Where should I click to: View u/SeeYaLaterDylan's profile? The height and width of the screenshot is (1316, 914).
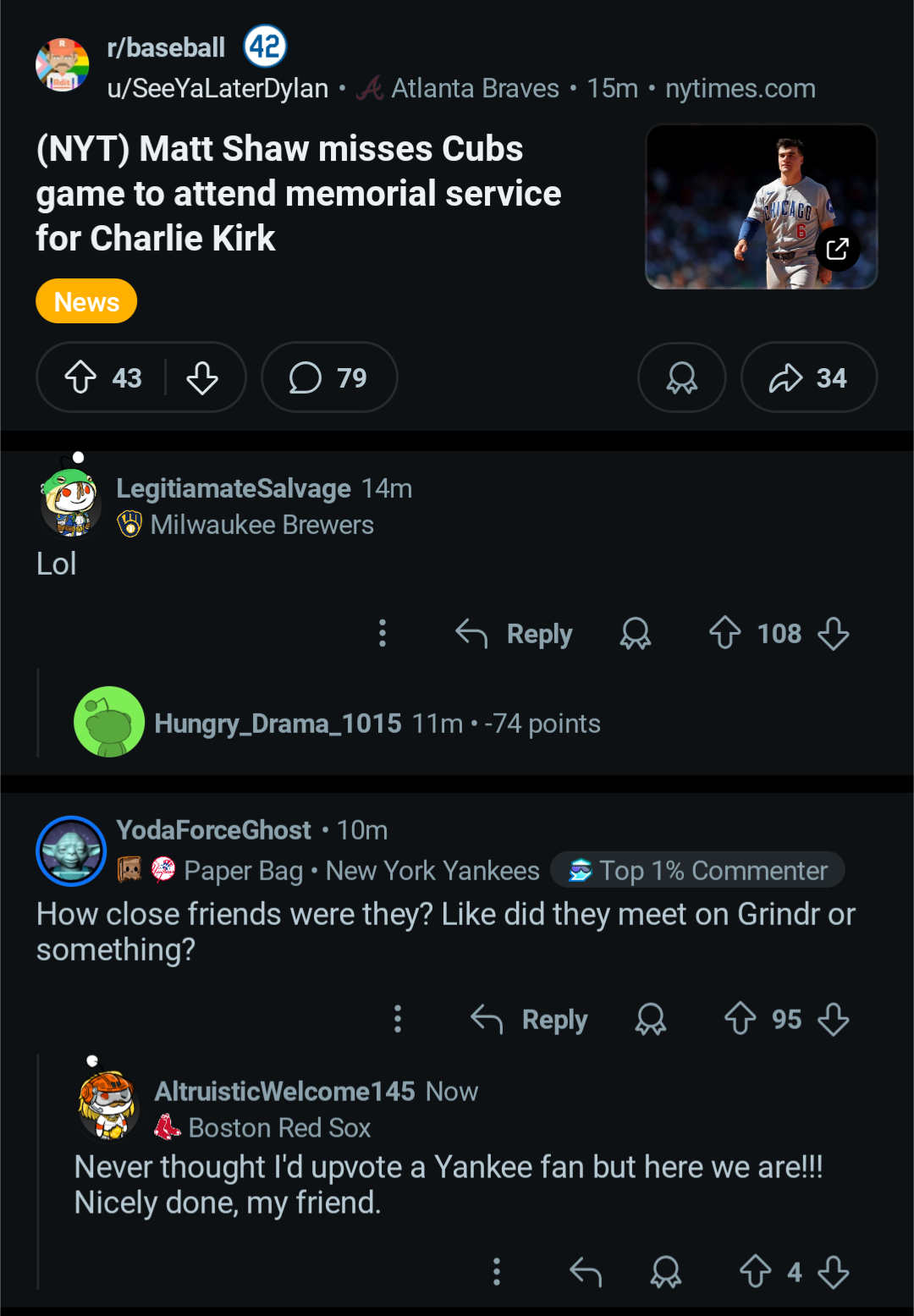(x=217, y=88)
